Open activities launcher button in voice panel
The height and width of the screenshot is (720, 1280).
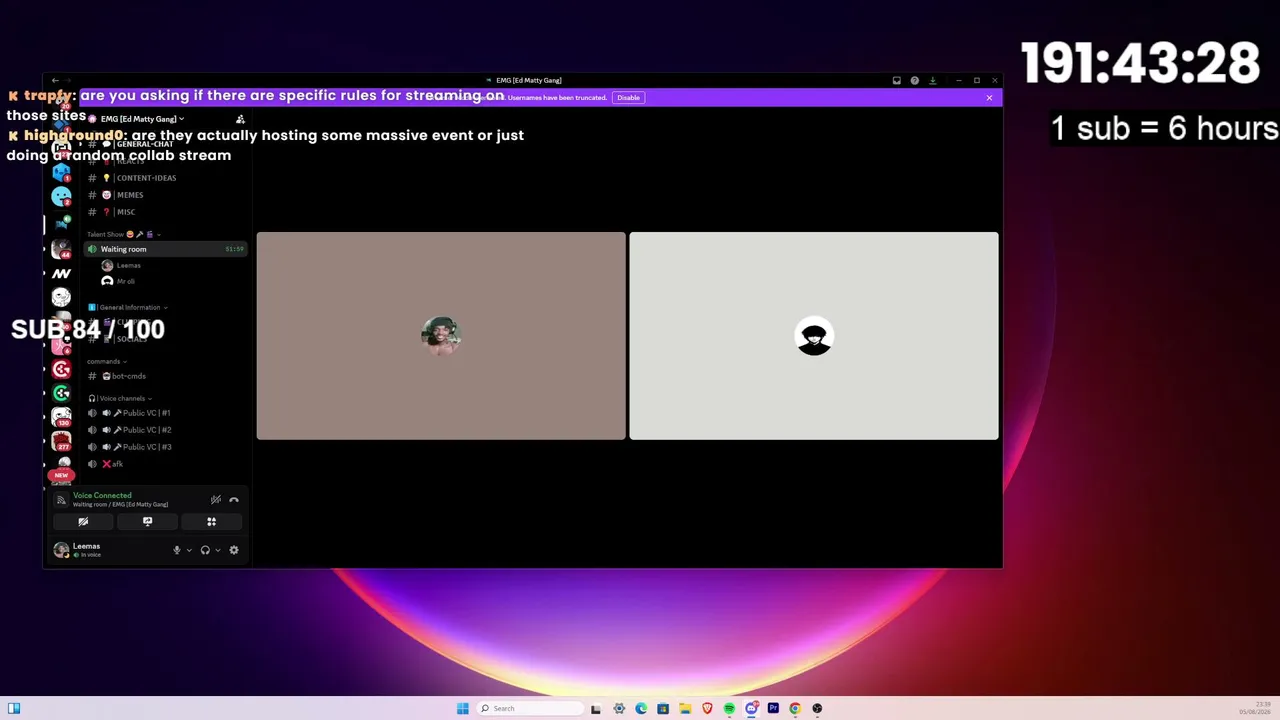pyautogui.click(x=211, y=521)
